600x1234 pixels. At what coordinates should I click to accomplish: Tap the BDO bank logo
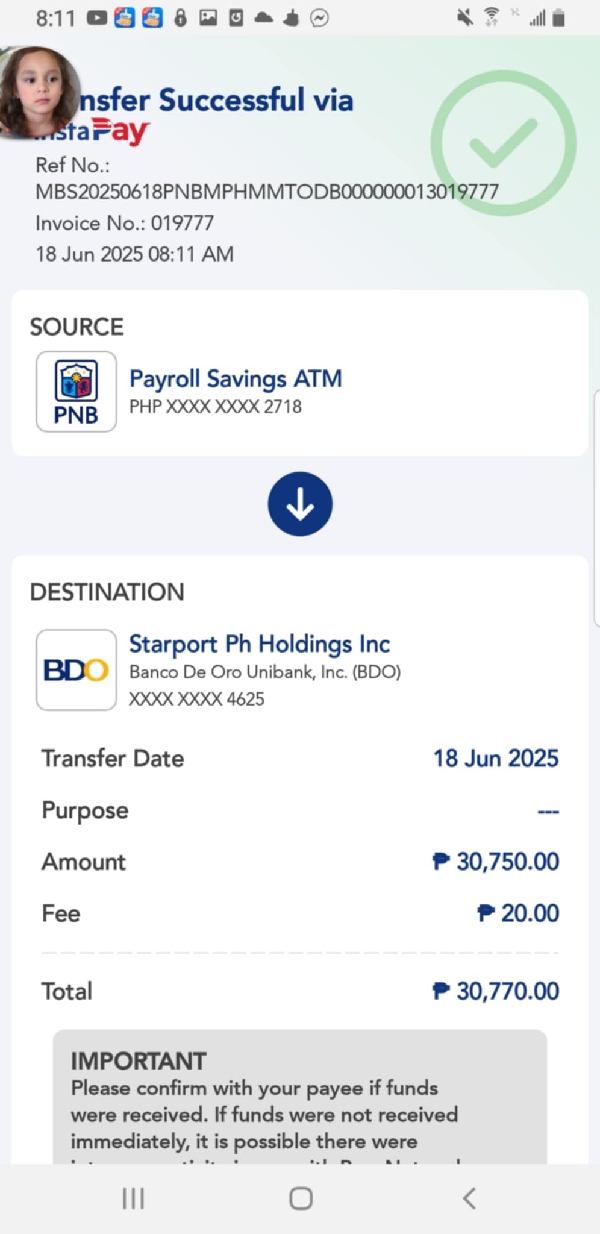click(x=76, y=670)
